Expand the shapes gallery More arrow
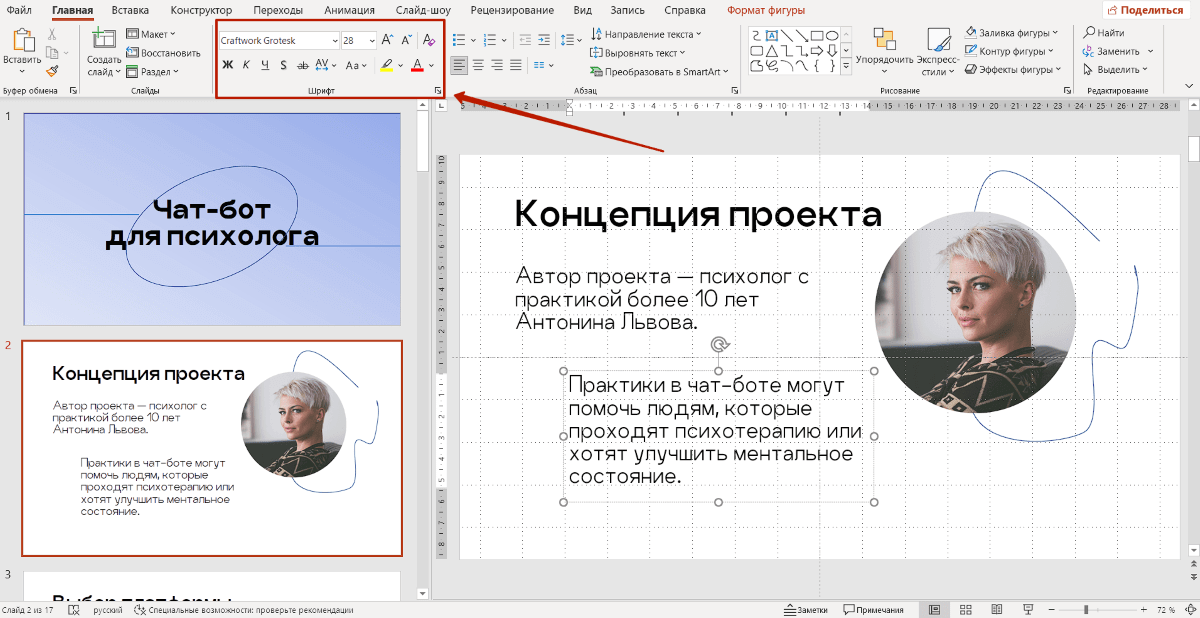Screen dimensions: 1200x618 pyautogui.click(x=846, y=66)
